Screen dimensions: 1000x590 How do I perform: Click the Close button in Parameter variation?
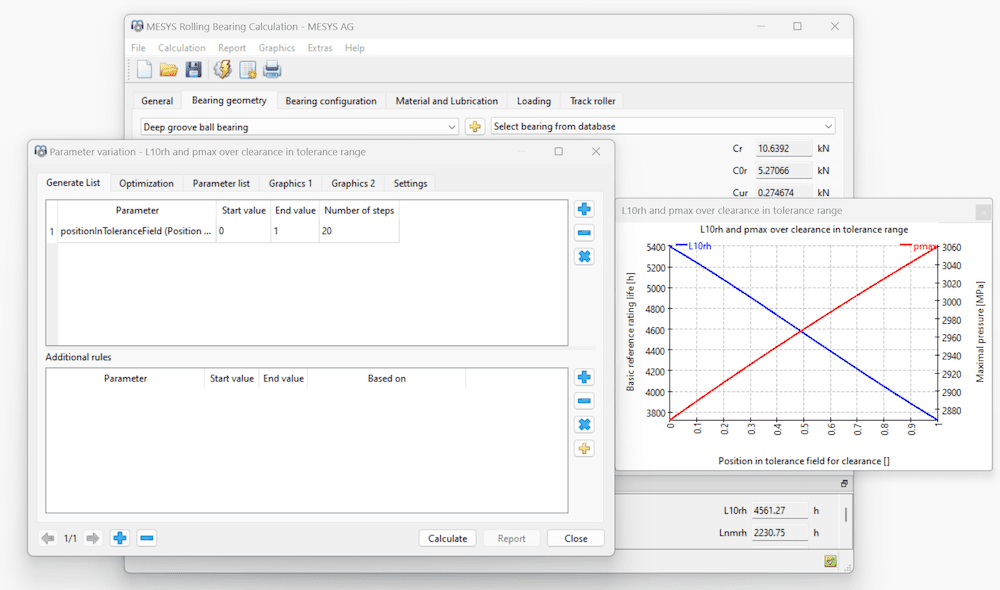[x=576, y=538]
